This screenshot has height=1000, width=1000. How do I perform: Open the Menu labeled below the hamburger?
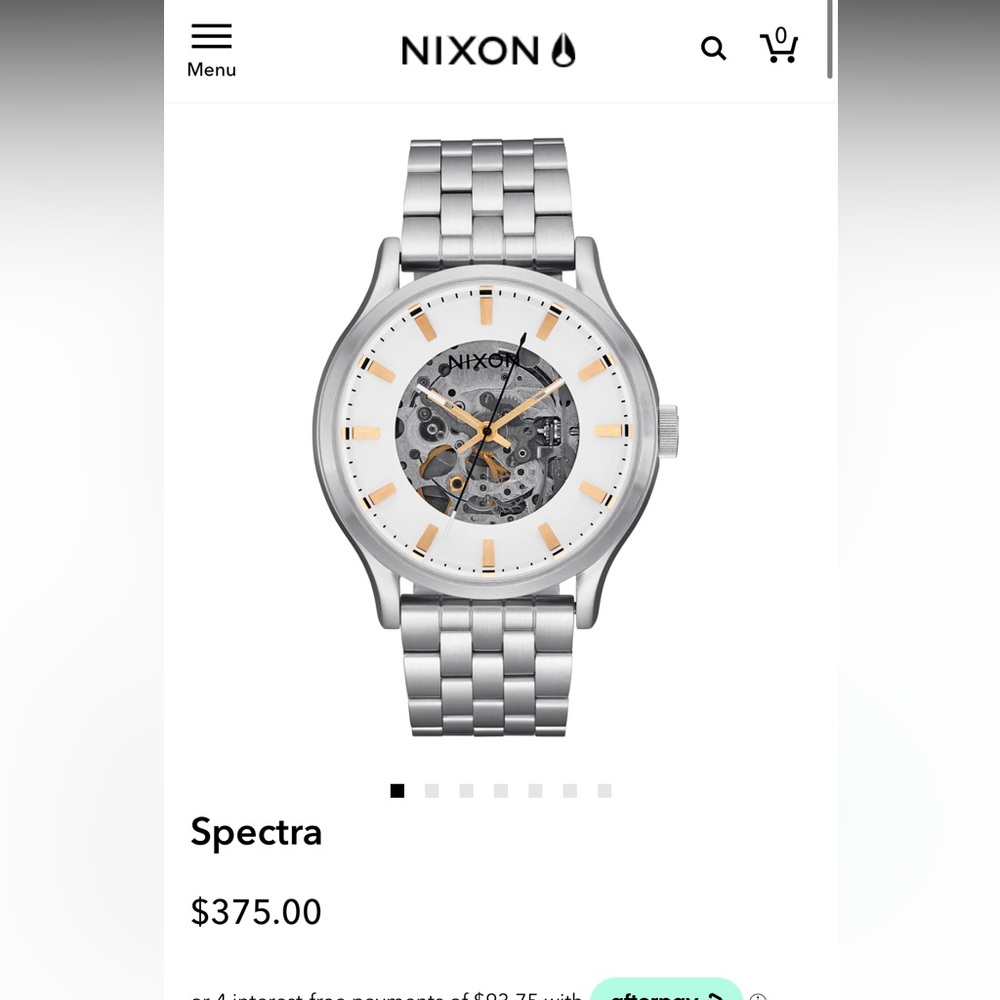(x=211, y=69)
